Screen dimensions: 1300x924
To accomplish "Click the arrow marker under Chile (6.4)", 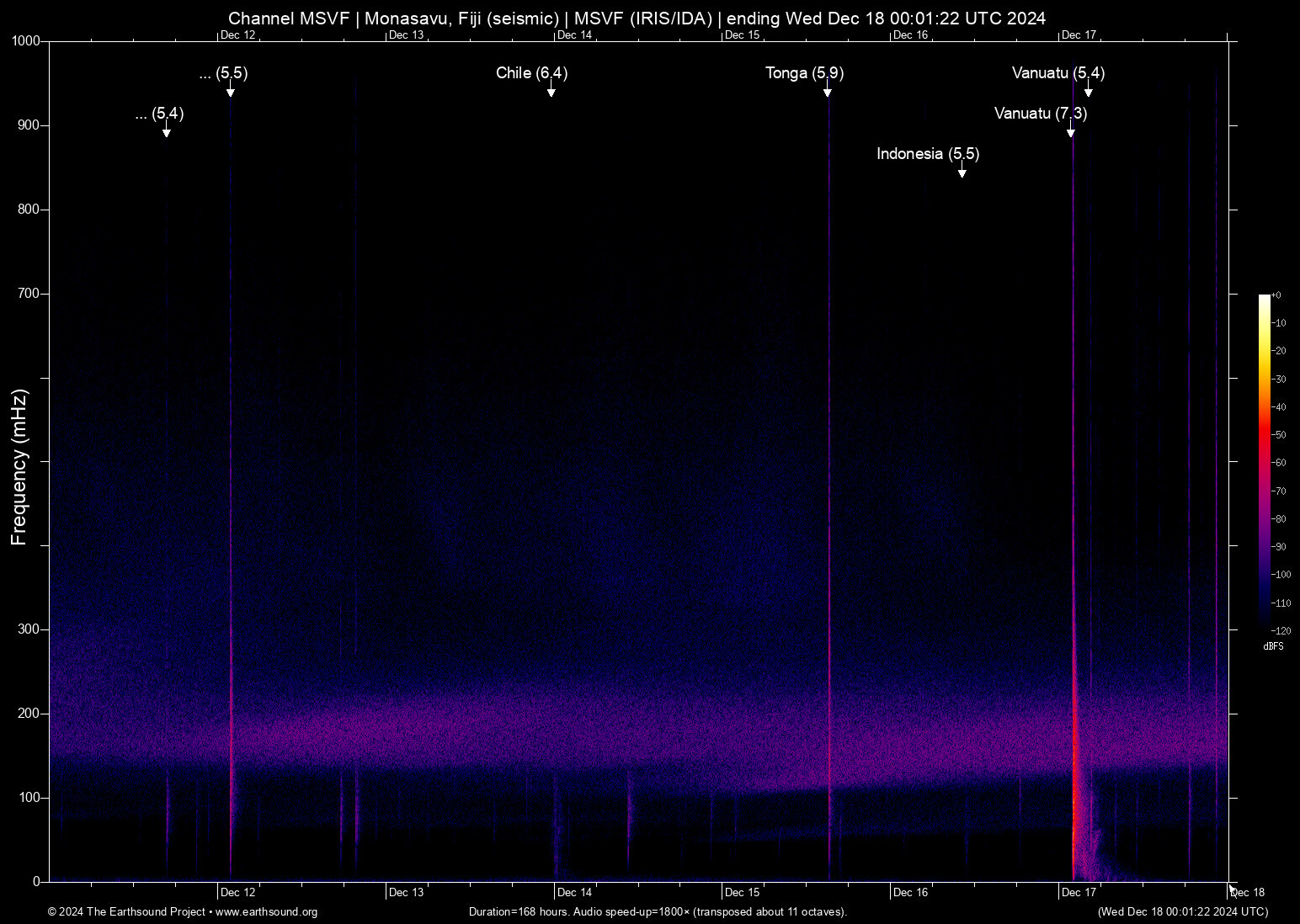I will 551,91.
